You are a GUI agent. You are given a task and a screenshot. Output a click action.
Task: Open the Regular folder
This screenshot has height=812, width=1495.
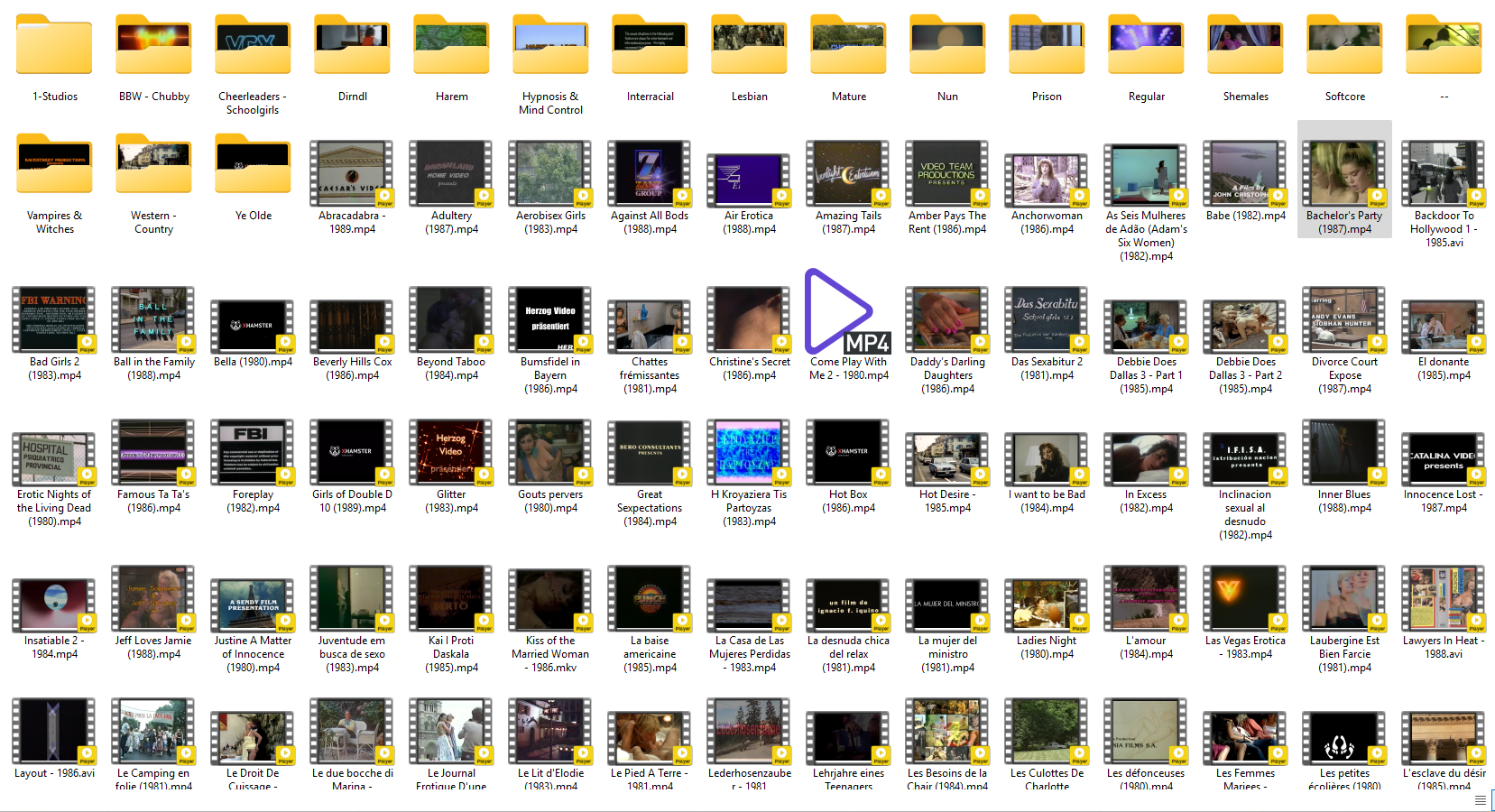pyautogui.click(x=1146, y=44)
